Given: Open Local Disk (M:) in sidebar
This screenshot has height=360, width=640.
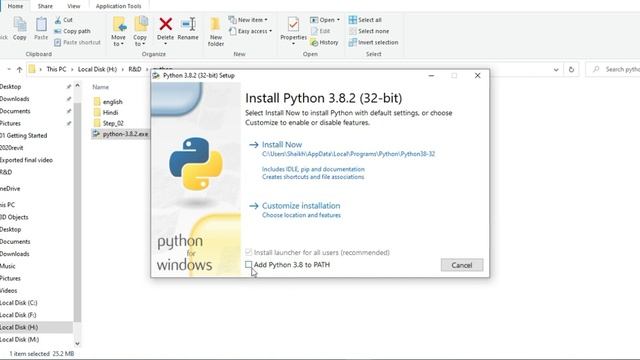Looking at the screenshot, I should tap(19, 340).
